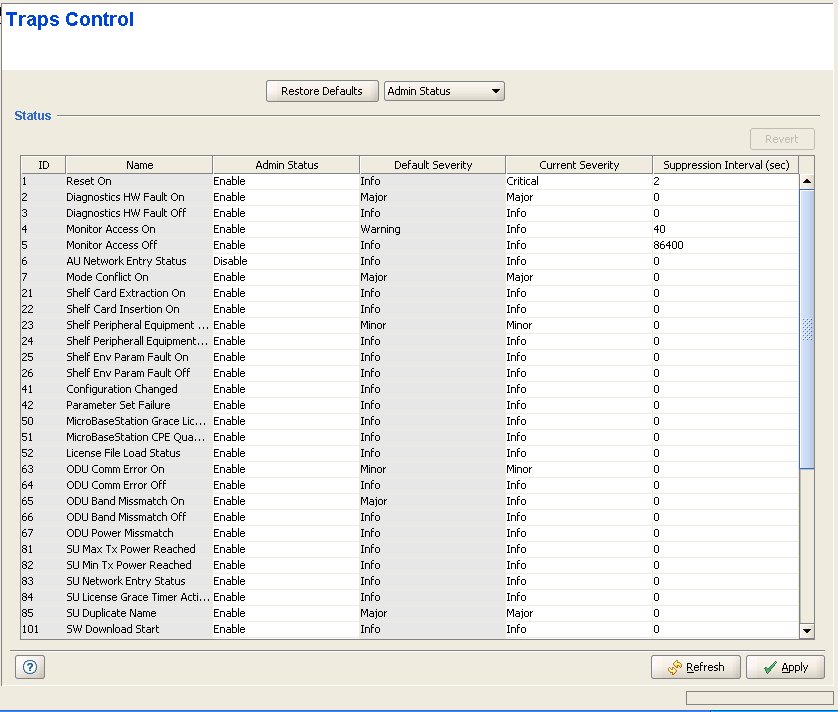
Task: Sort table by ID column header
Action: click(43, 165)
